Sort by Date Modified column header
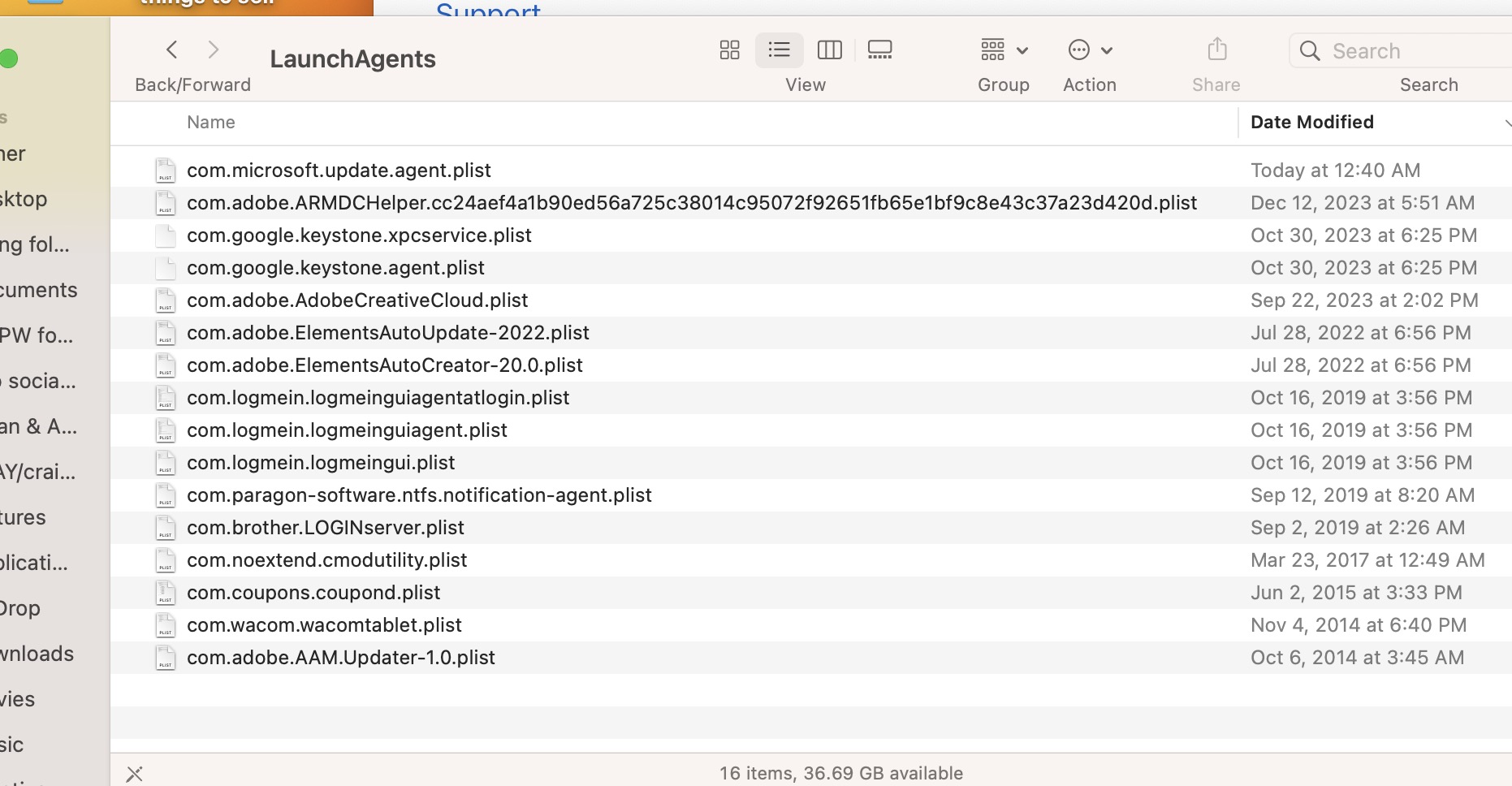 click(x=1311, y=123)
